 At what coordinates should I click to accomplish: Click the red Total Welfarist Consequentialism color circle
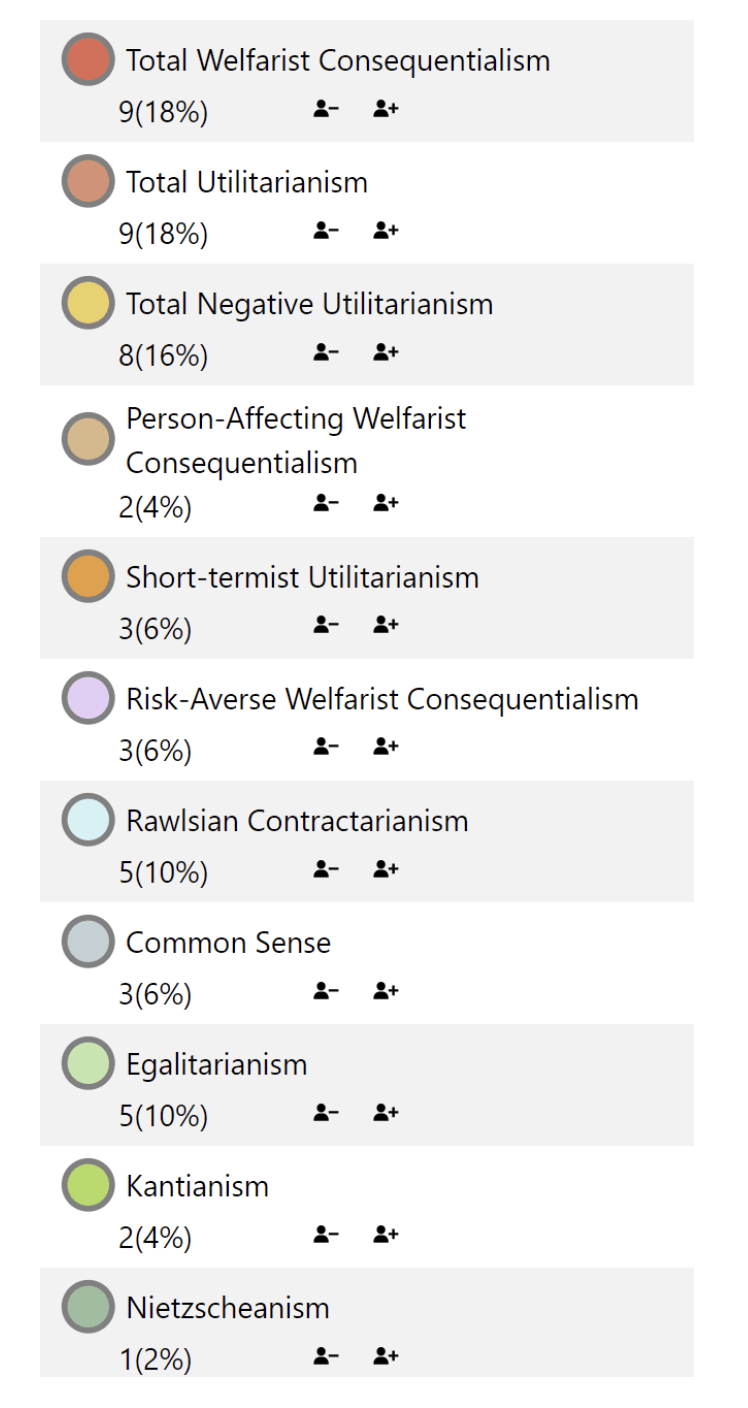(88, 60)
